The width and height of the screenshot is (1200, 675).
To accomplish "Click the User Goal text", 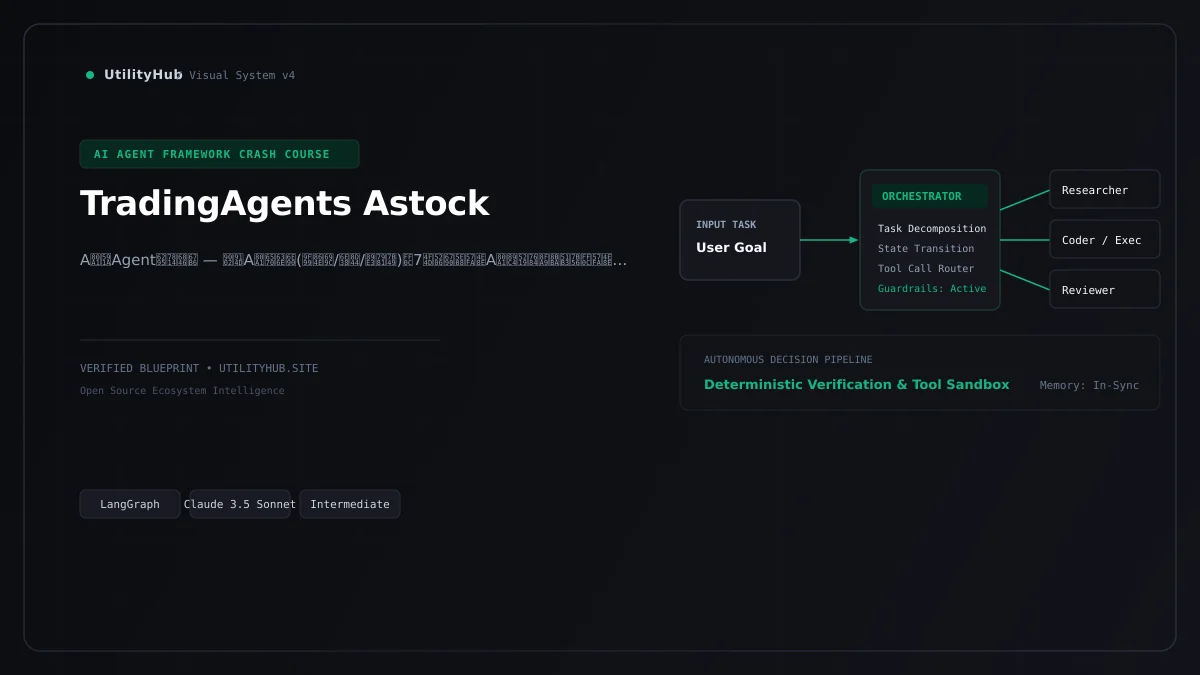I will [x=731, y=247].
